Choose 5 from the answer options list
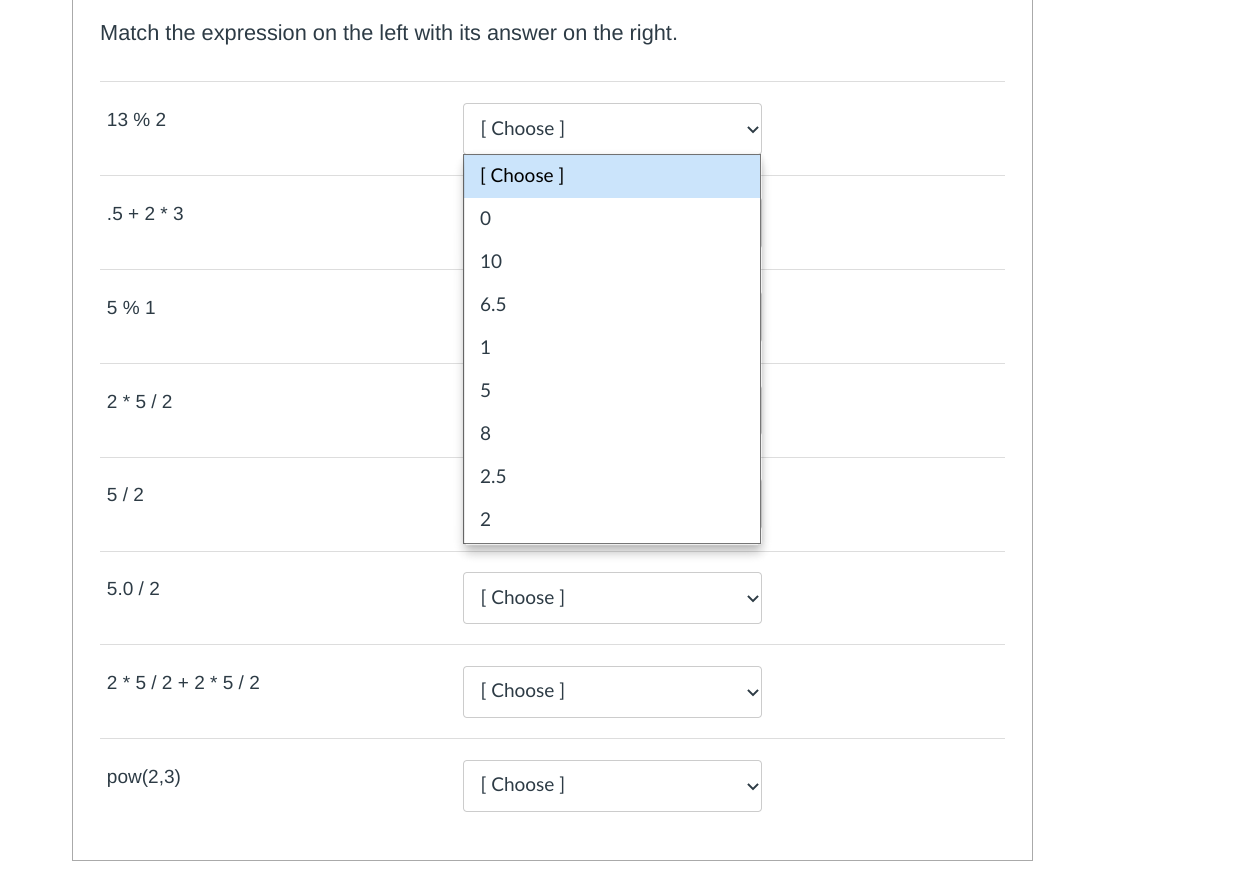This screenshot has height=879, width=1243. (x=611, y=391)
